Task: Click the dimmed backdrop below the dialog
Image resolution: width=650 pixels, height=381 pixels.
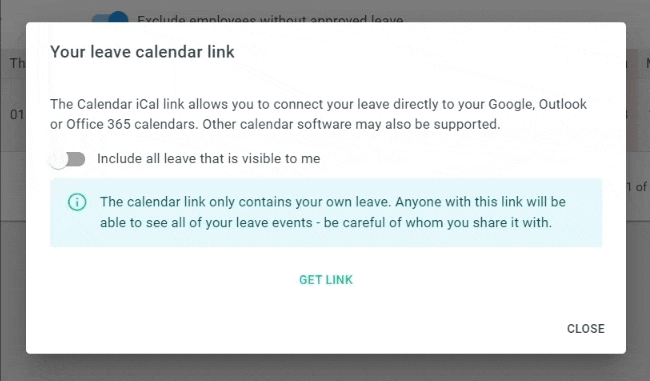Action: pos(325,368)
